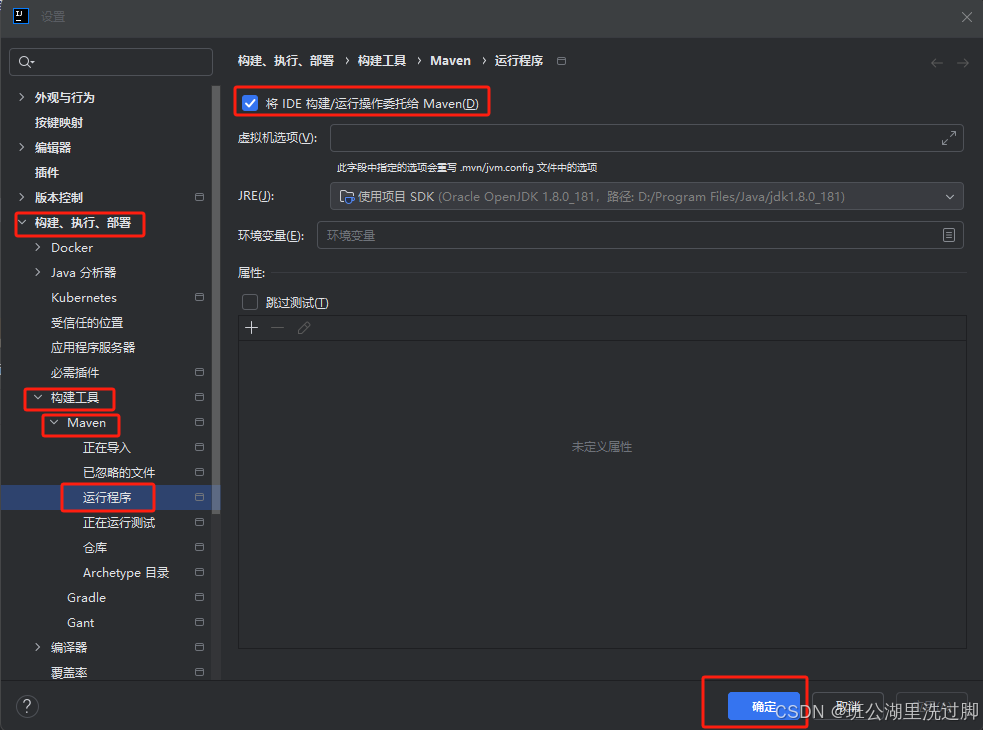
Task: Click project icon on 构建工具 row
Action: pyautogui.click(x=199, y=397)
